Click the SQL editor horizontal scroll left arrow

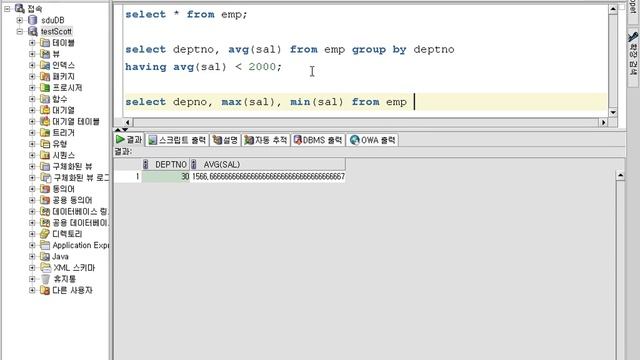(x=128, y=122)
